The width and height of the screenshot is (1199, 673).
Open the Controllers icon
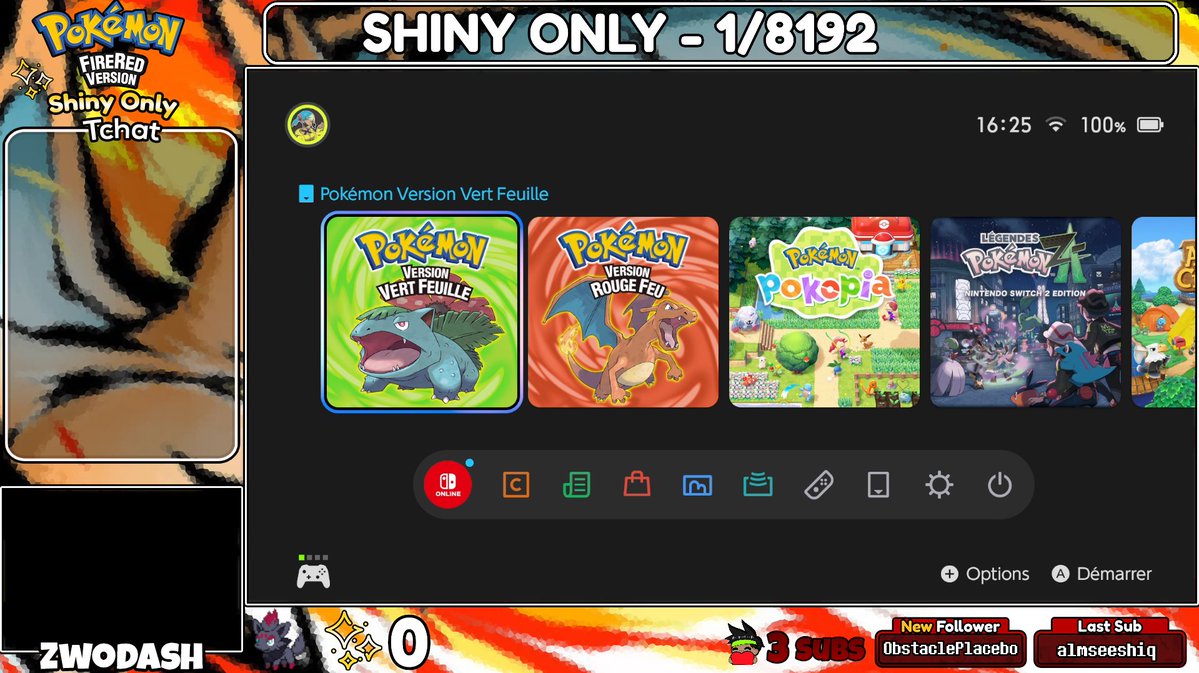pyautogui.click(x=818, y=485)
